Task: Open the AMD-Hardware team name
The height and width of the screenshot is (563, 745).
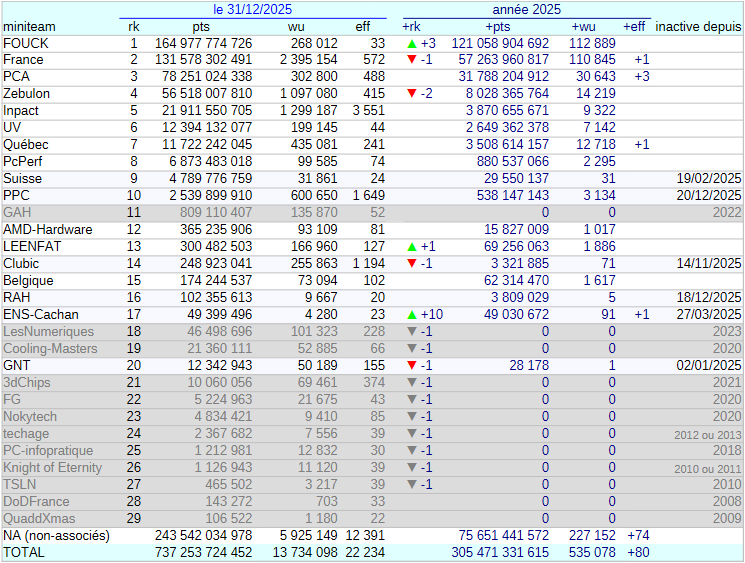Action: click(50, 230)
